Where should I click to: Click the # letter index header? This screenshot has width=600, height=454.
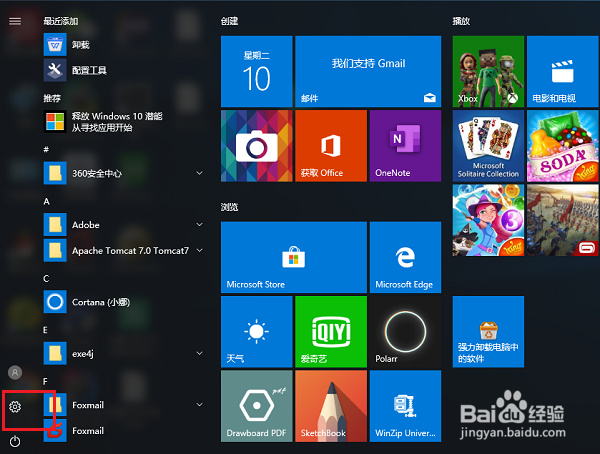[46, 150]
